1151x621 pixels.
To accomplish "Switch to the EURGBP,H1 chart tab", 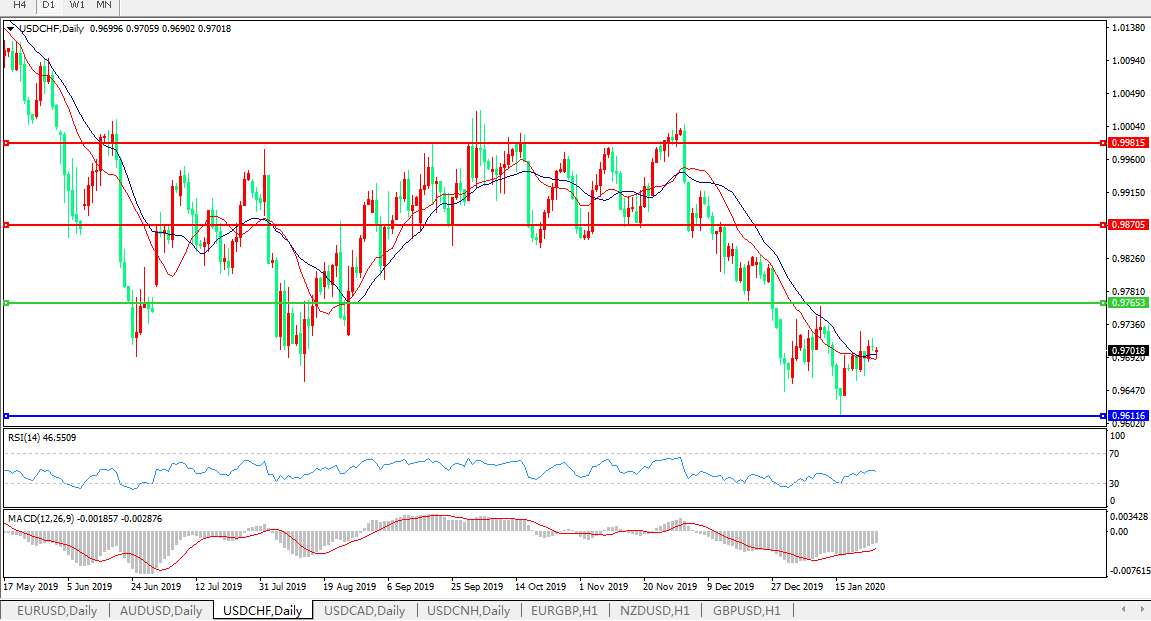I will point(564,610).
